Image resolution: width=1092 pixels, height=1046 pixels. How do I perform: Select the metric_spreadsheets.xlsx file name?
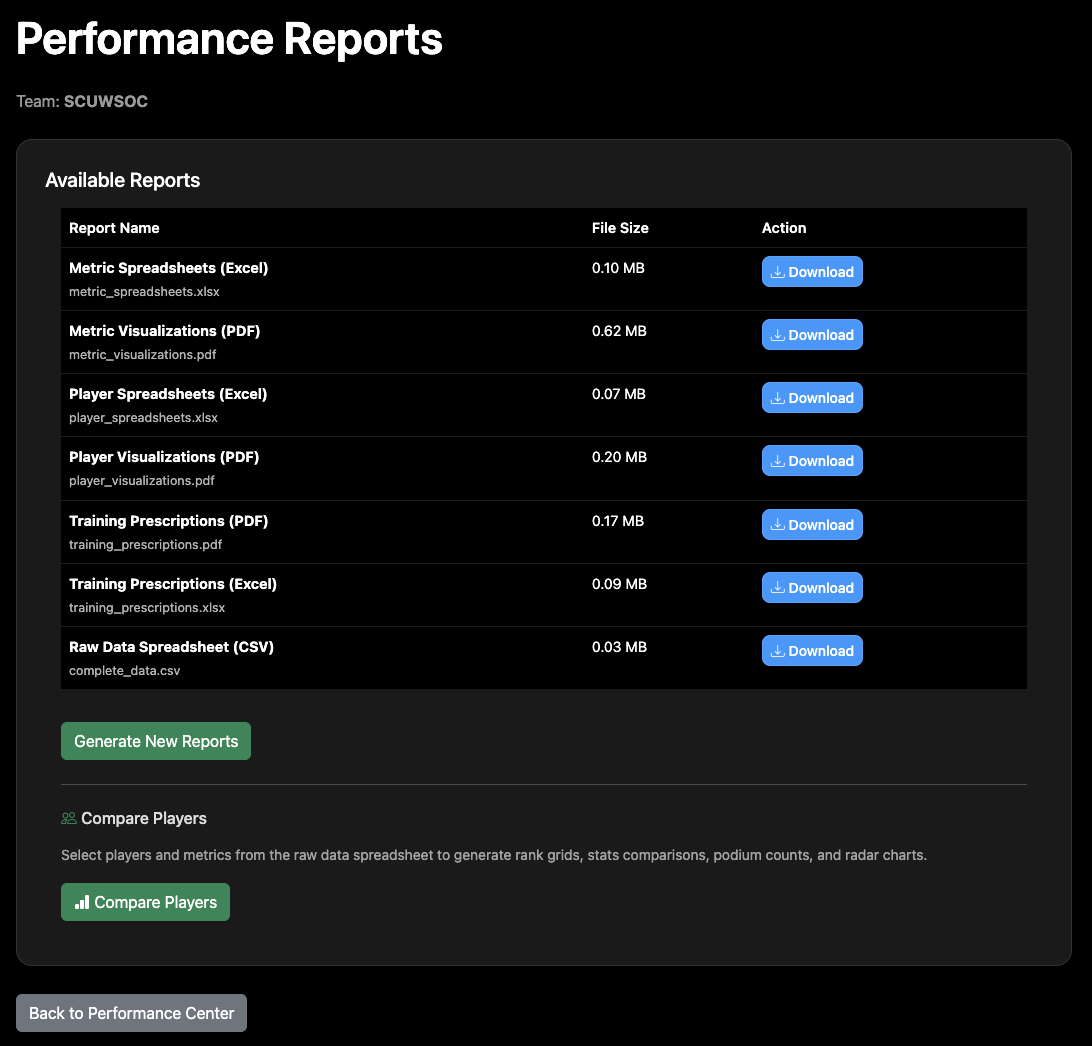[144, 292]
